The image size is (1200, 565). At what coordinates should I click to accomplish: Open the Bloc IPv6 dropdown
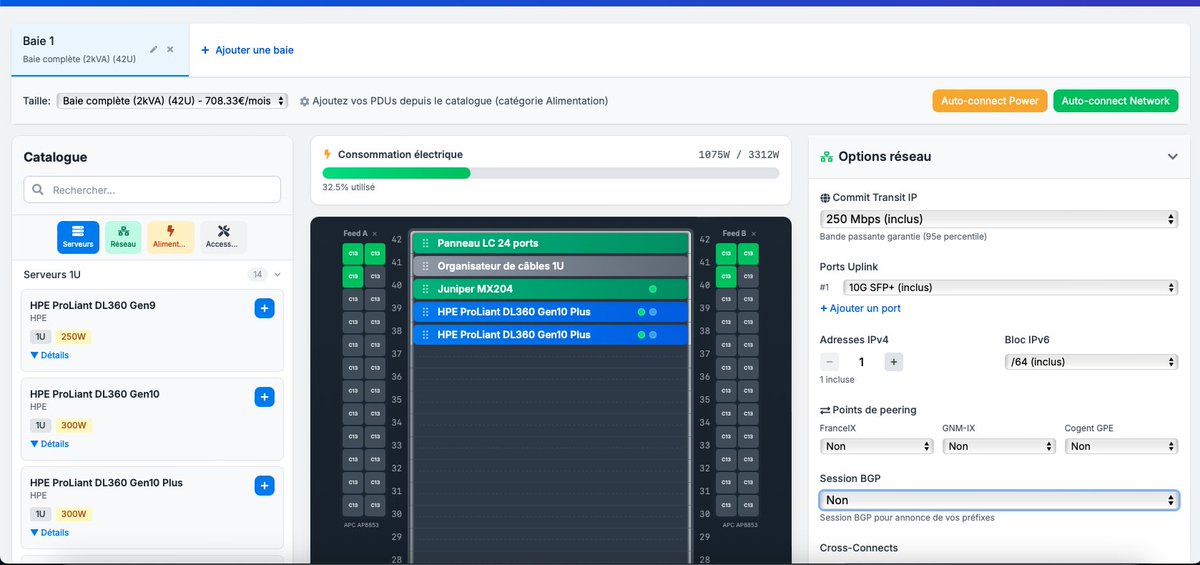[1091, 362]
